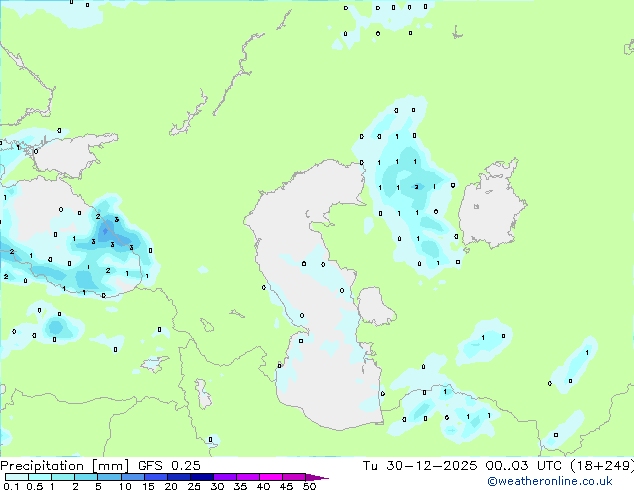Click the 2–5 mm legend swatch
The width and height of the screenshot is (634, 490).
pyautogui.click(x=86, y=477)
